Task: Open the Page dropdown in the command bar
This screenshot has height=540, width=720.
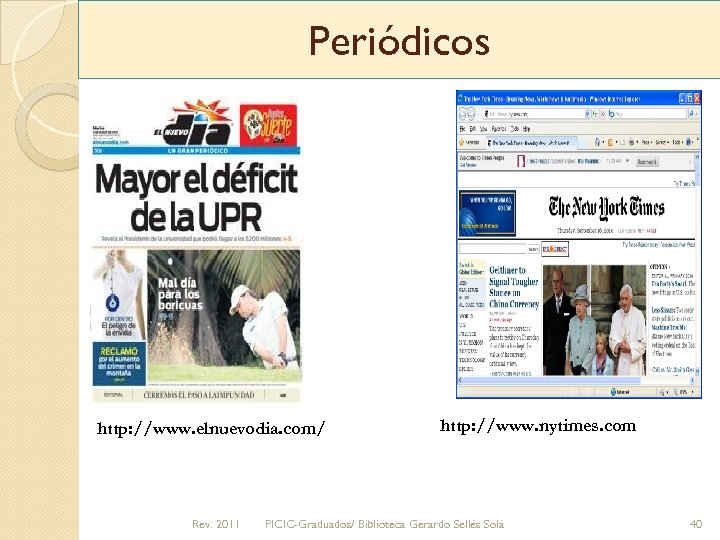Action: coord(646,143)
